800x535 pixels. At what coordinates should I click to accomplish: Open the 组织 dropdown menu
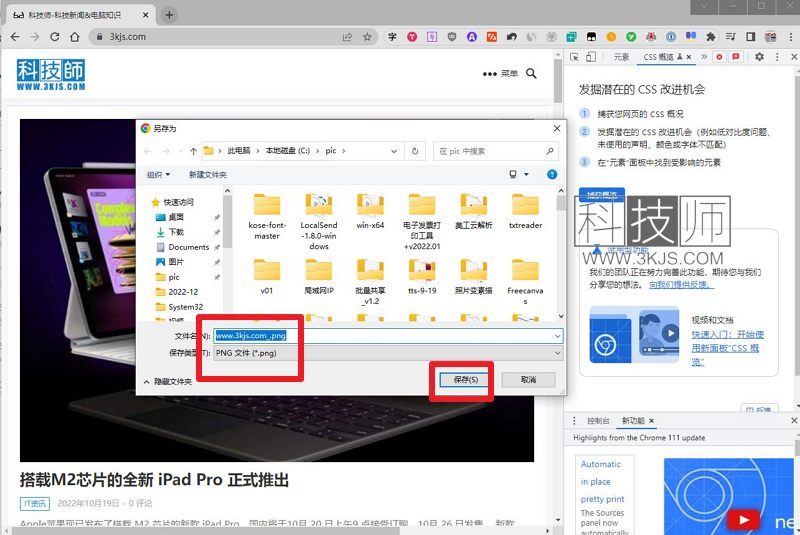click(158, 174)
